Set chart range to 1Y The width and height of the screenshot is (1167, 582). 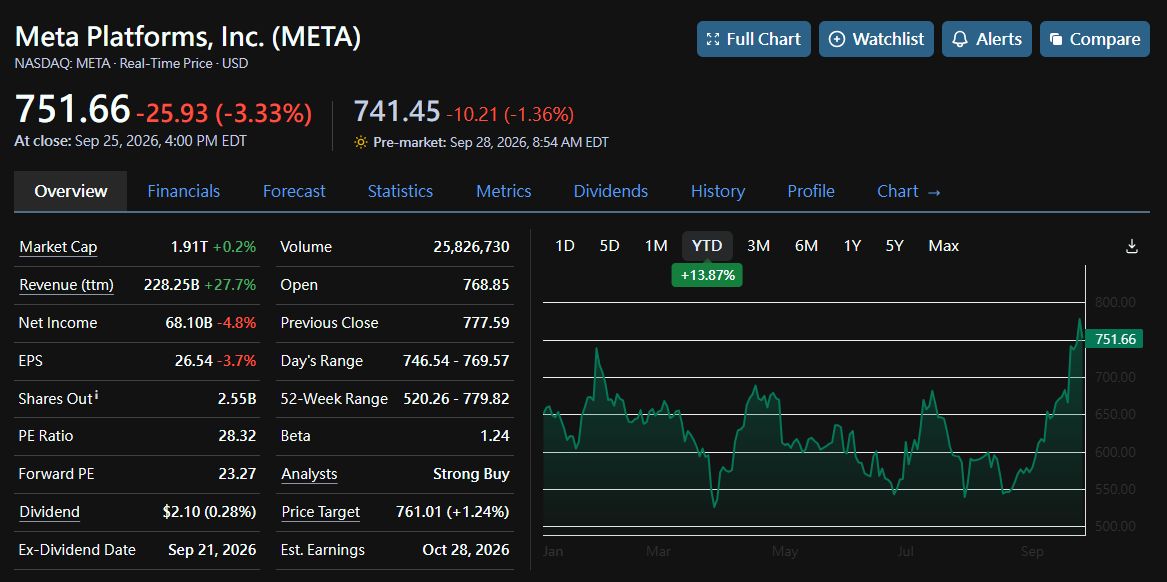tap(852, 246)
